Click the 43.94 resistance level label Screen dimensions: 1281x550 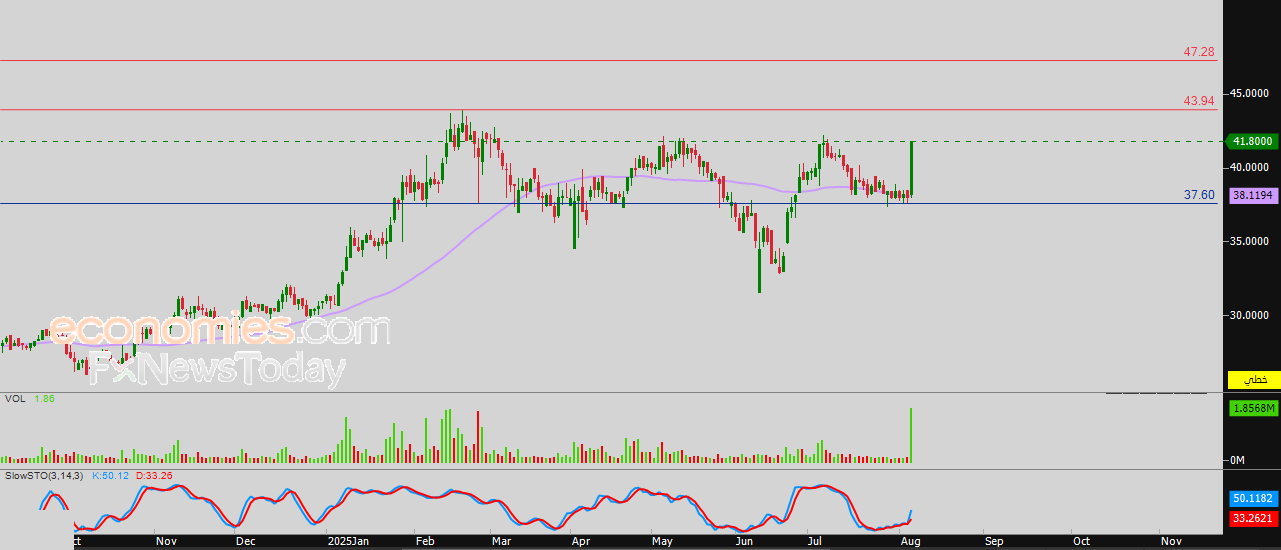coord(1198,100)
